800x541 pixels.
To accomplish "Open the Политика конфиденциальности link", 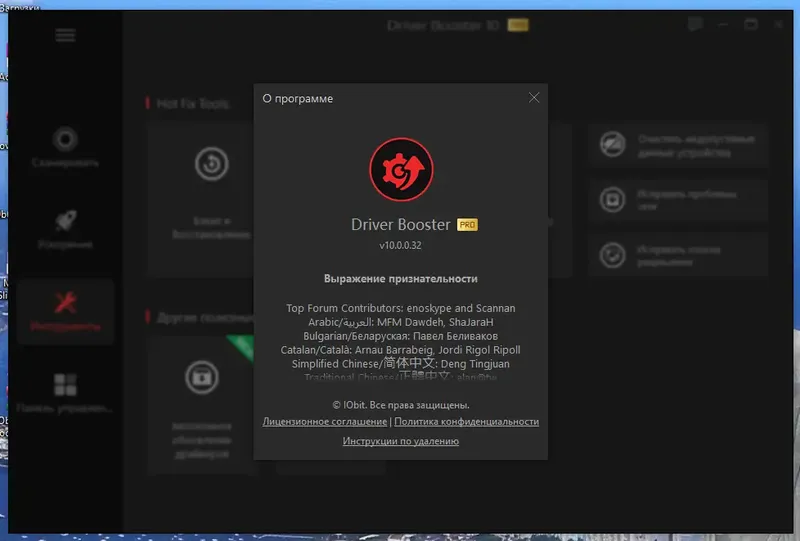I will tap(466, 422).
